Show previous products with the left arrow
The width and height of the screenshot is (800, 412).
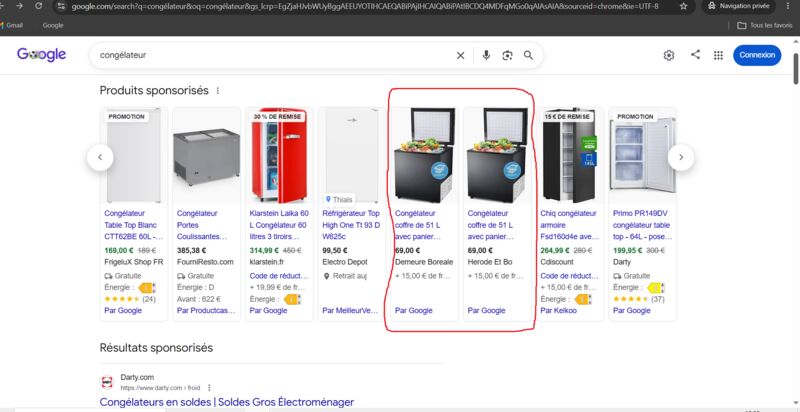point(100,157)
